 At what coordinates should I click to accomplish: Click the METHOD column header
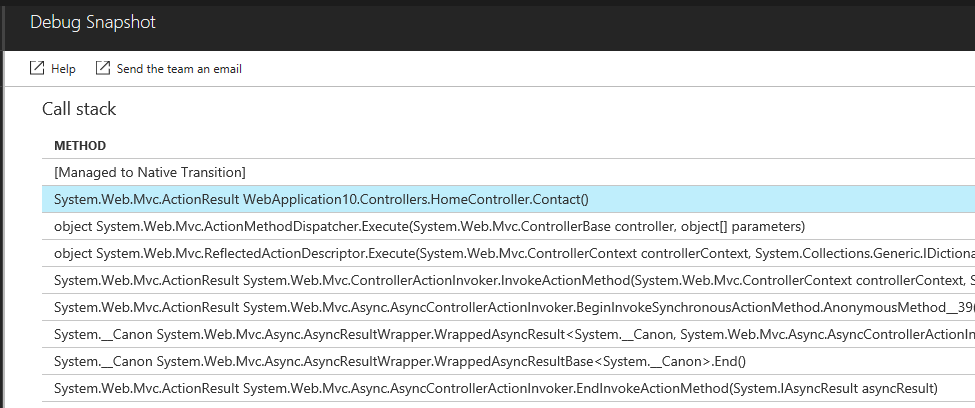(x=80, y=146)
